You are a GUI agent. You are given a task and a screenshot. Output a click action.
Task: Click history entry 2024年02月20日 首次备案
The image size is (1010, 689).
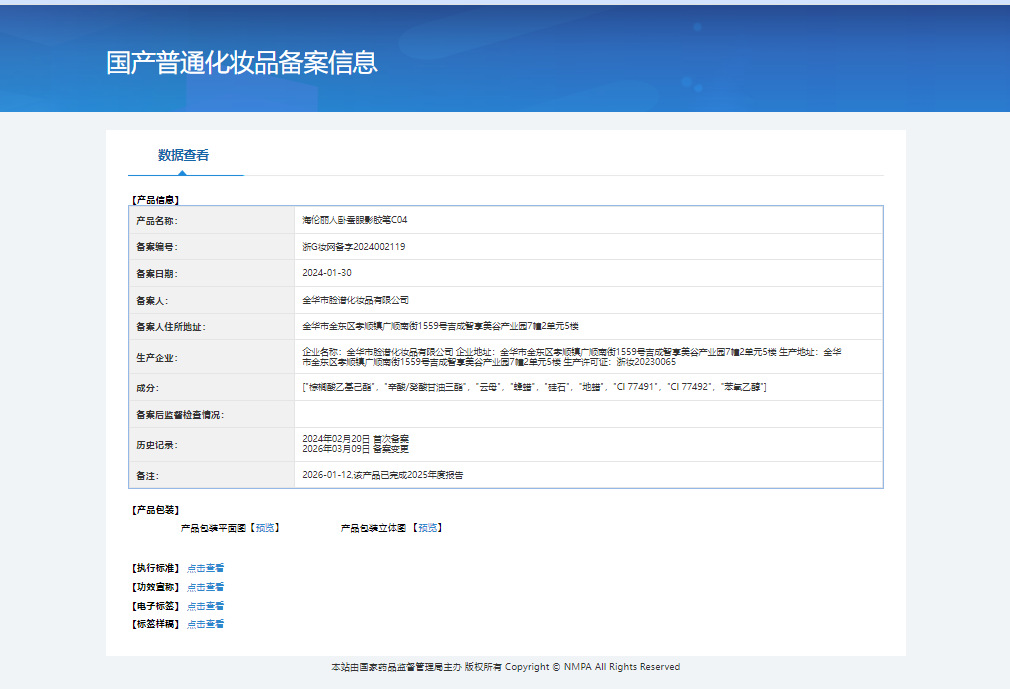click(x=356, y=439)
